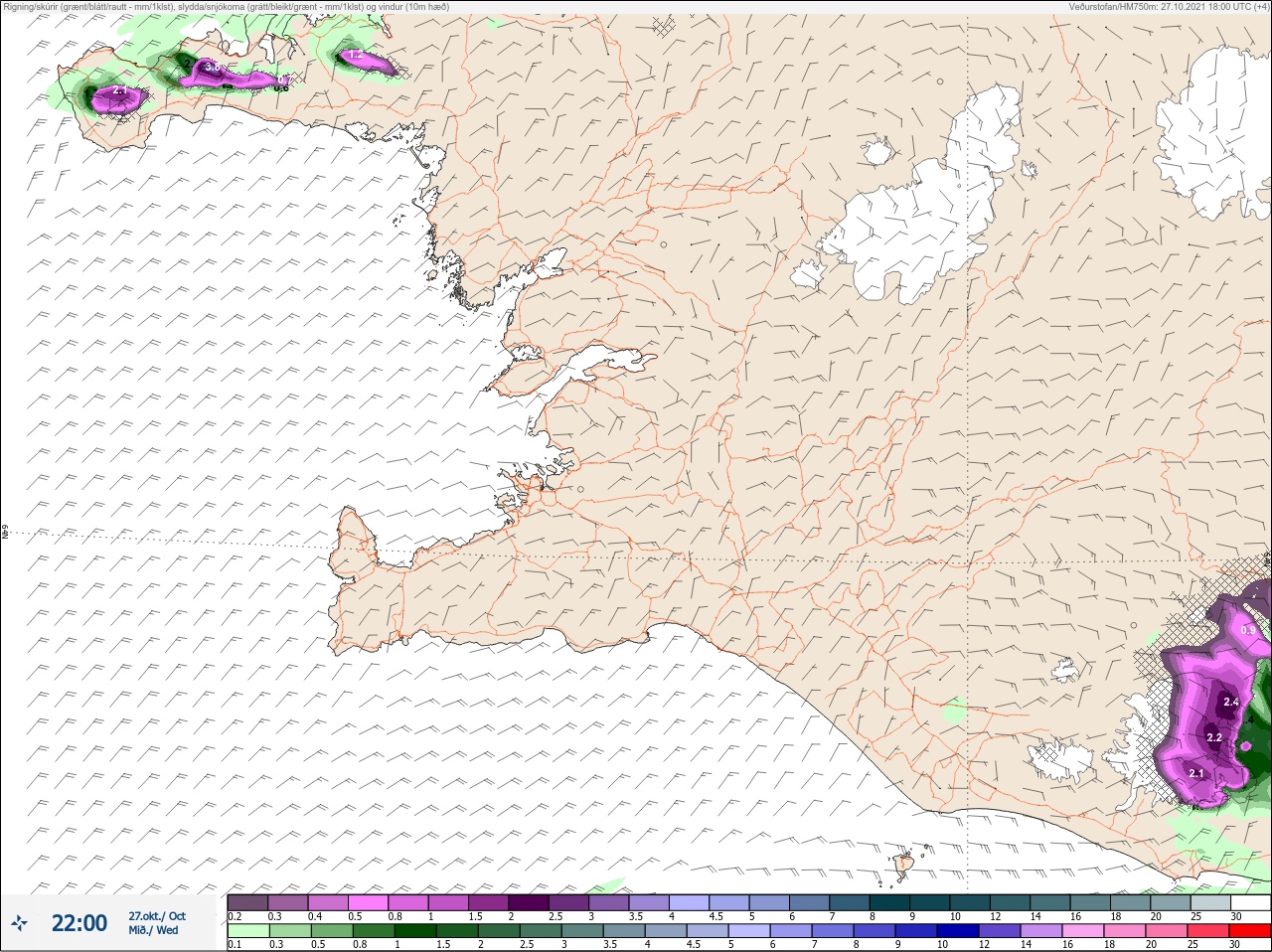Screen dimensions: 1272x952
Task: Click the 2.1 value in the northwest green patch
Action: tap(119, 90)
